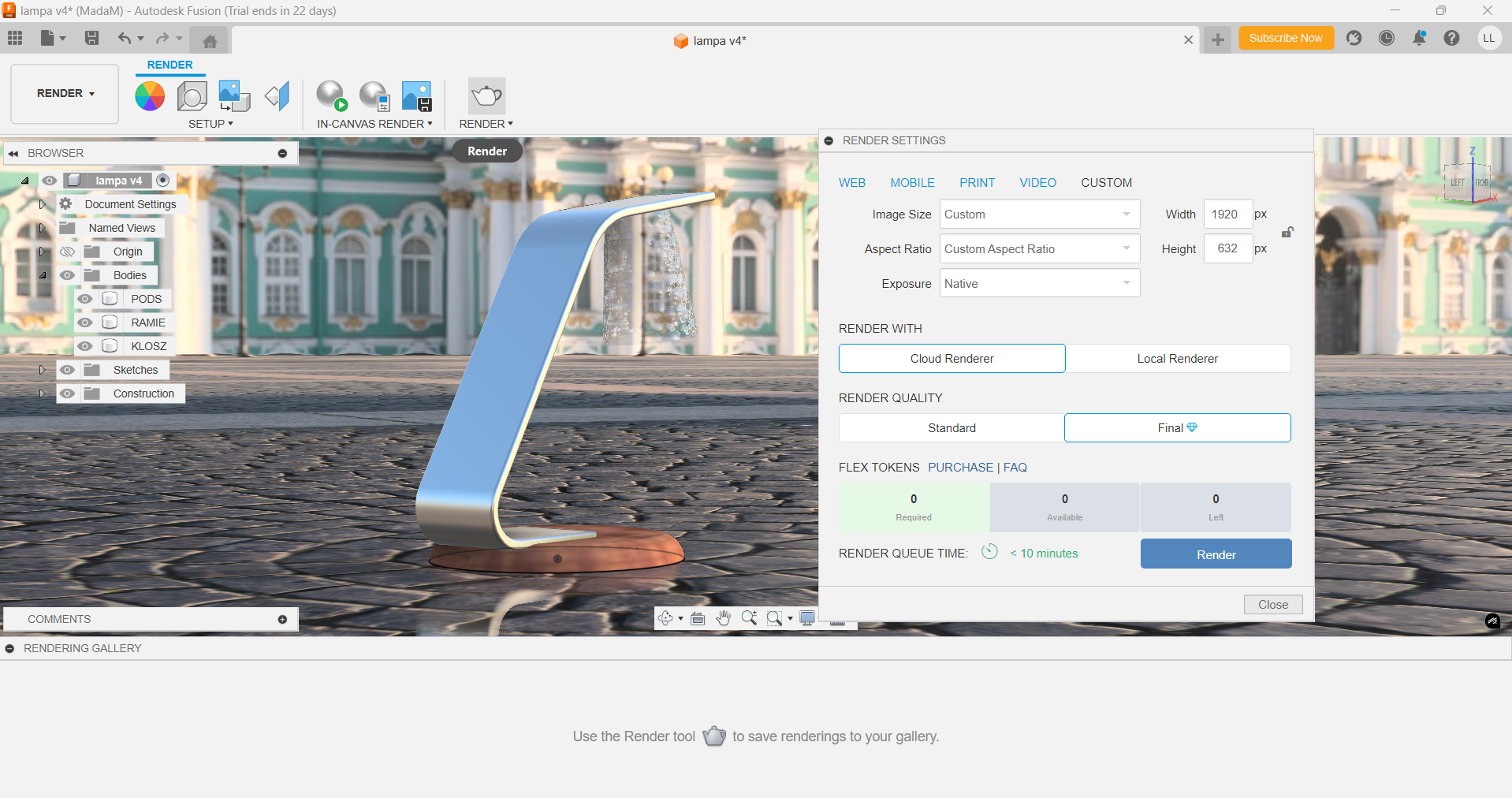Open Display Settings monitor icon

[807, 617]
